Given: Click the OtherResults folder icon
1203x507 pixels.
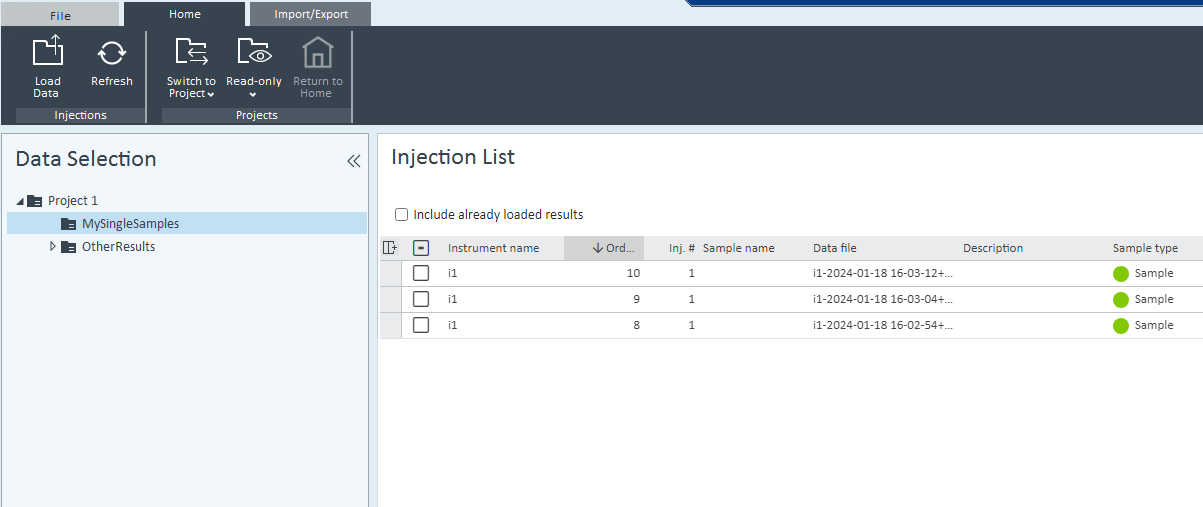Looking at the screenshot, I should point(68,247).
